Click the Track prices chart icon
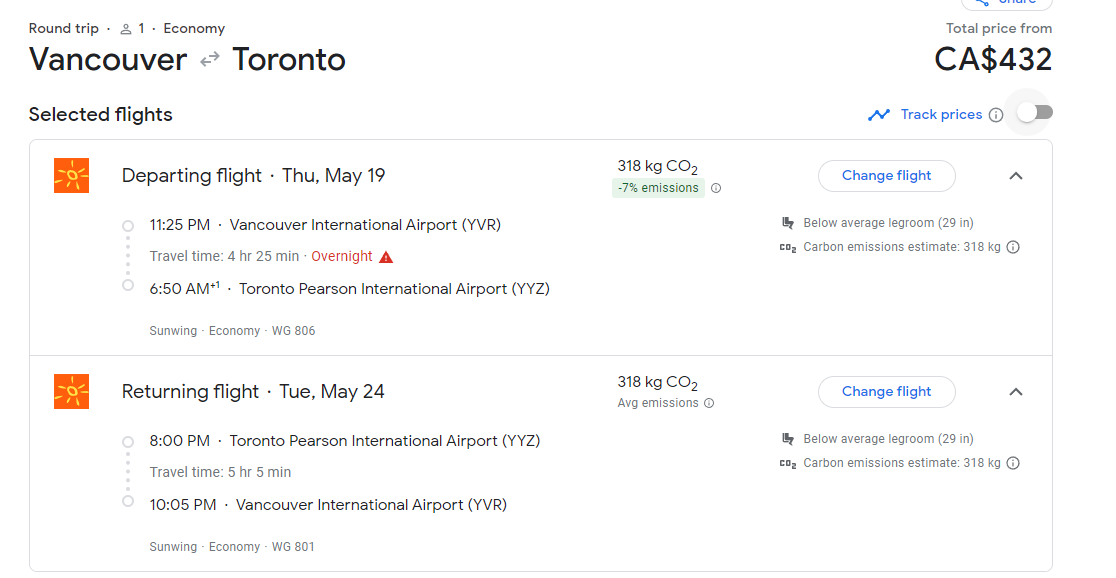Screen dimensions: 1116x578 pos(879,115)
